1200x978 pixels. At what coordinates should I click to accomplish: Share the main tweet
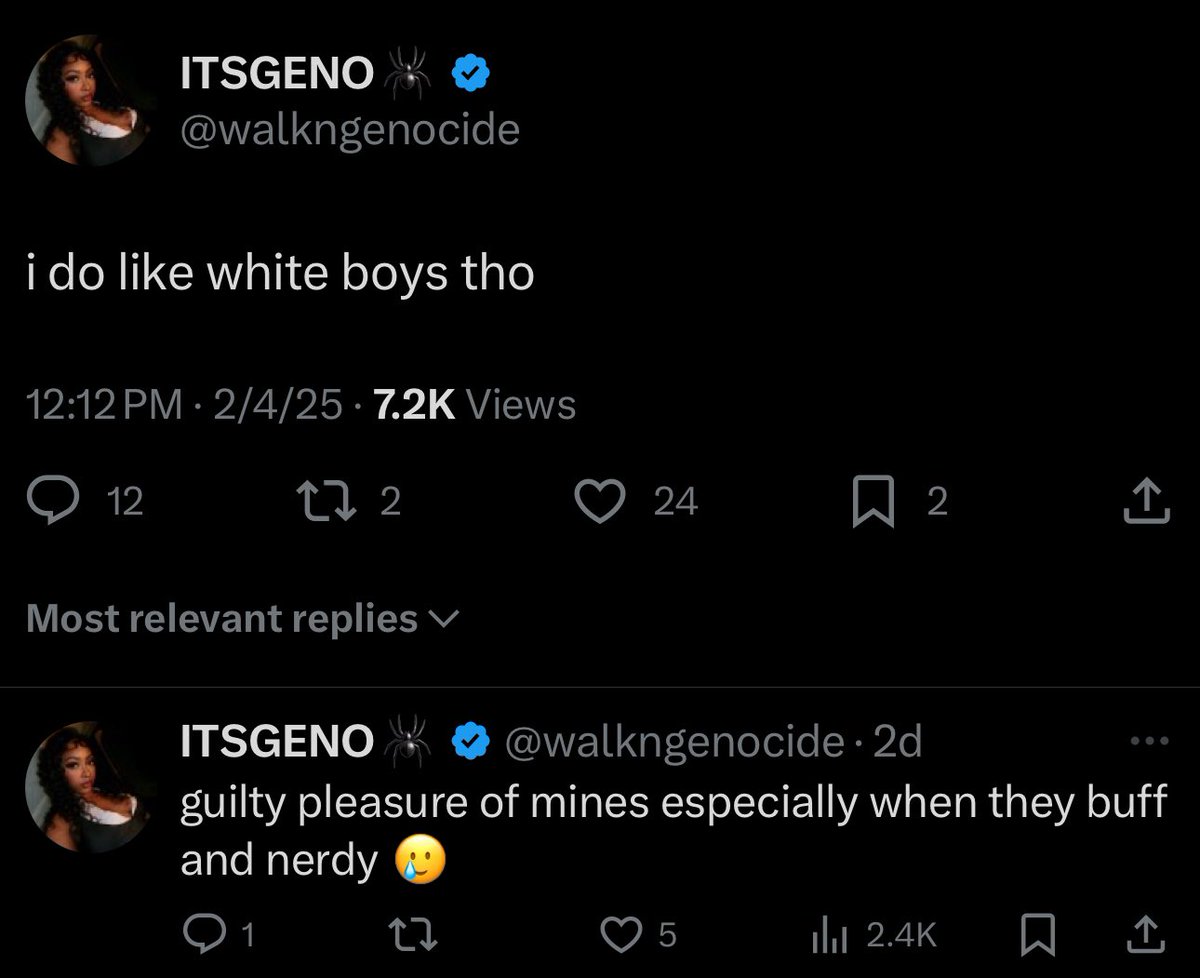coord(1146,501)
